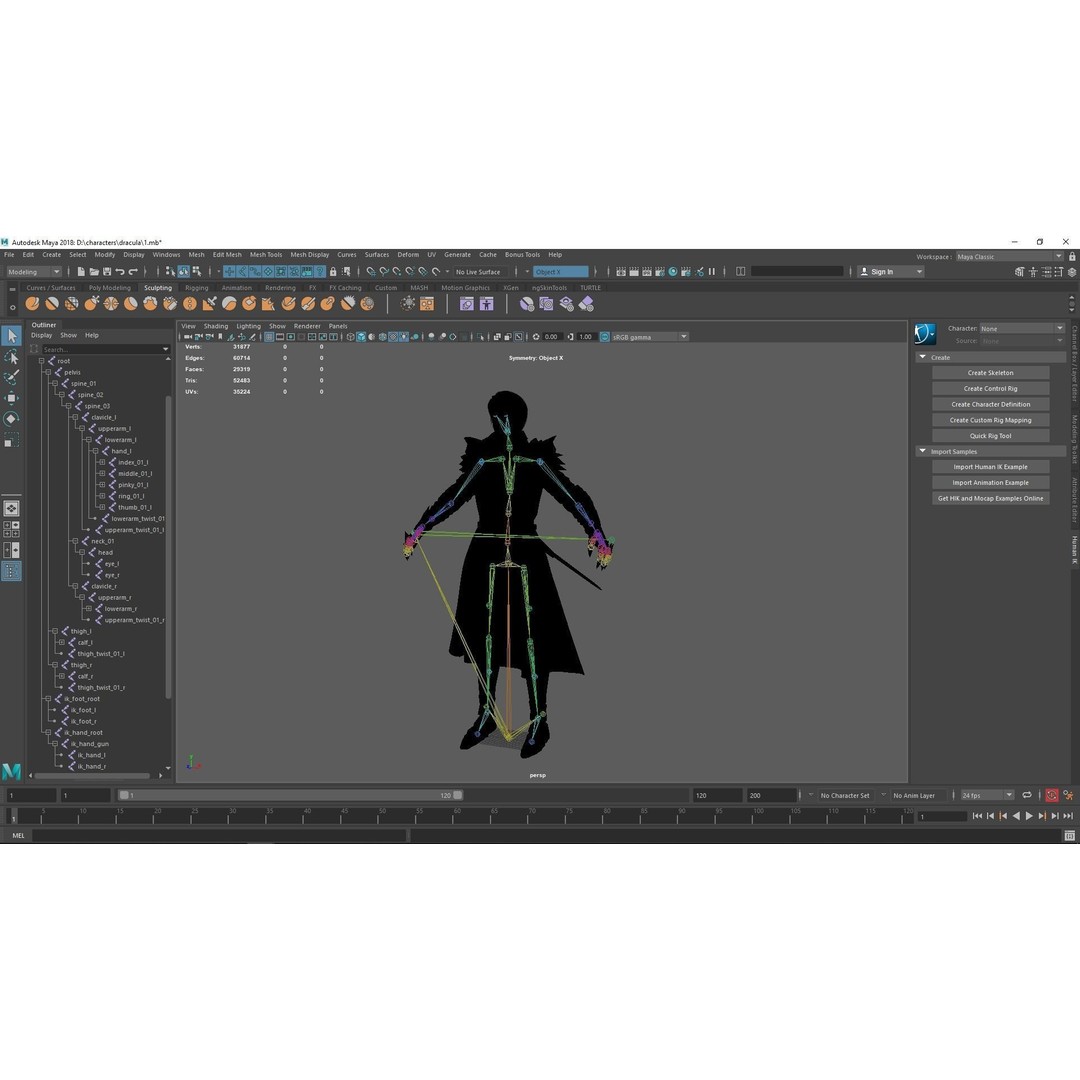Click the Outliner vertical scrollbar
The height and width of the screenshot is (1080, 1080).
pos(168,548)
